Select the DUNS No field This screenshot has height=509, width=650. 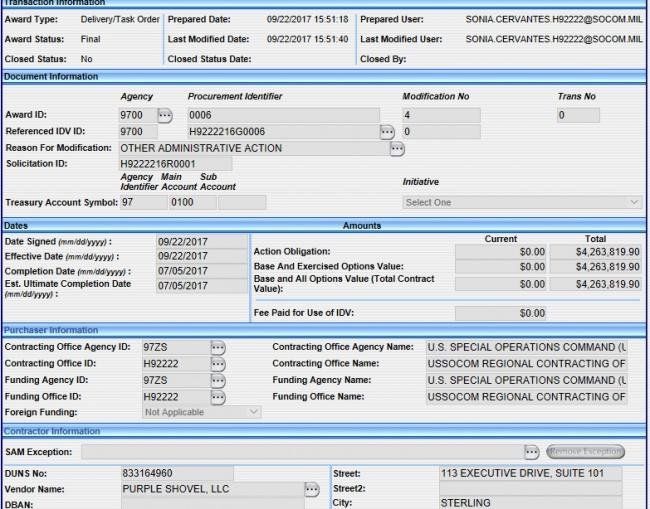point(177,473)
